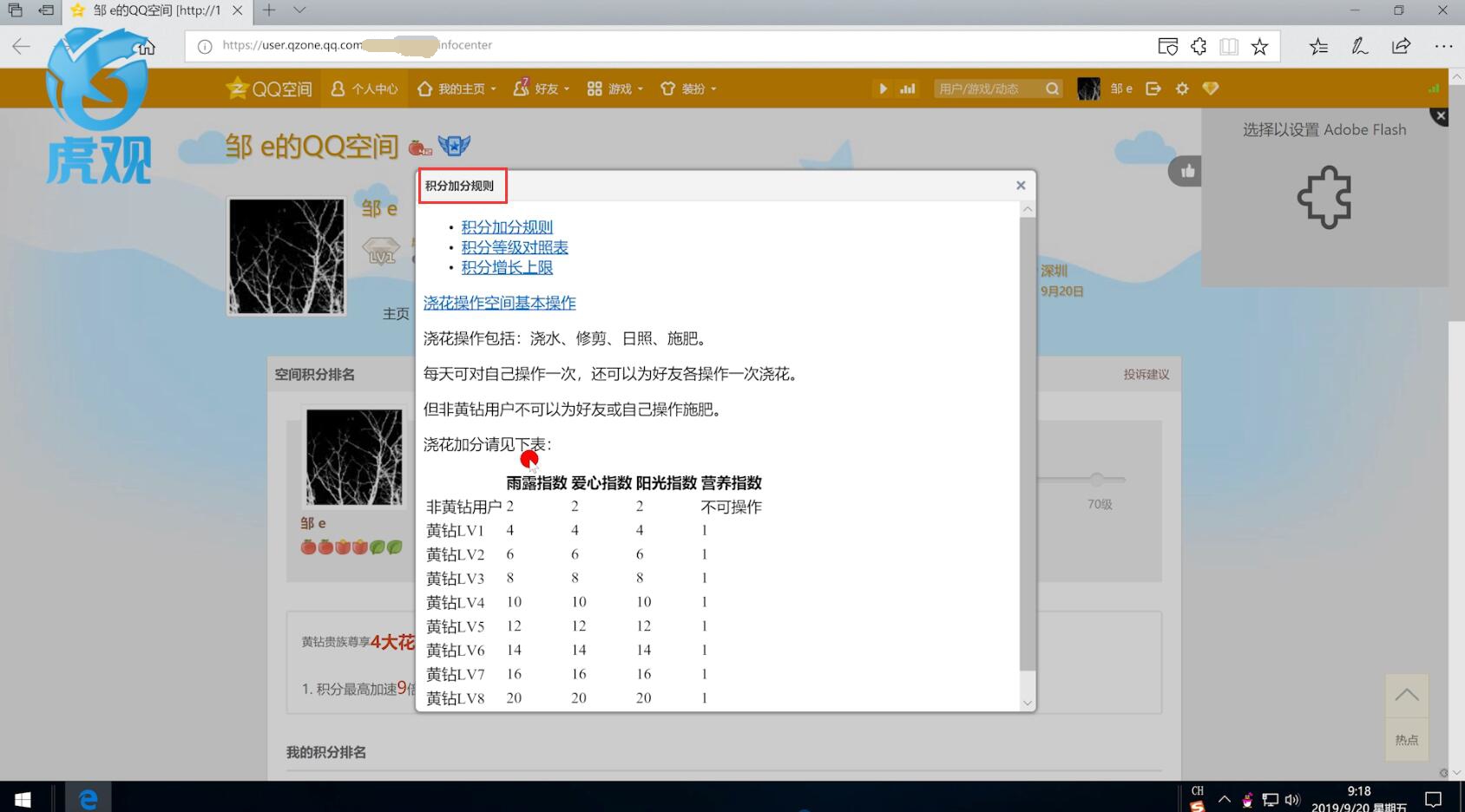1465x812 pixels.
Task: Click the QQ空间 logo
Action: click(x=269, y=88)
